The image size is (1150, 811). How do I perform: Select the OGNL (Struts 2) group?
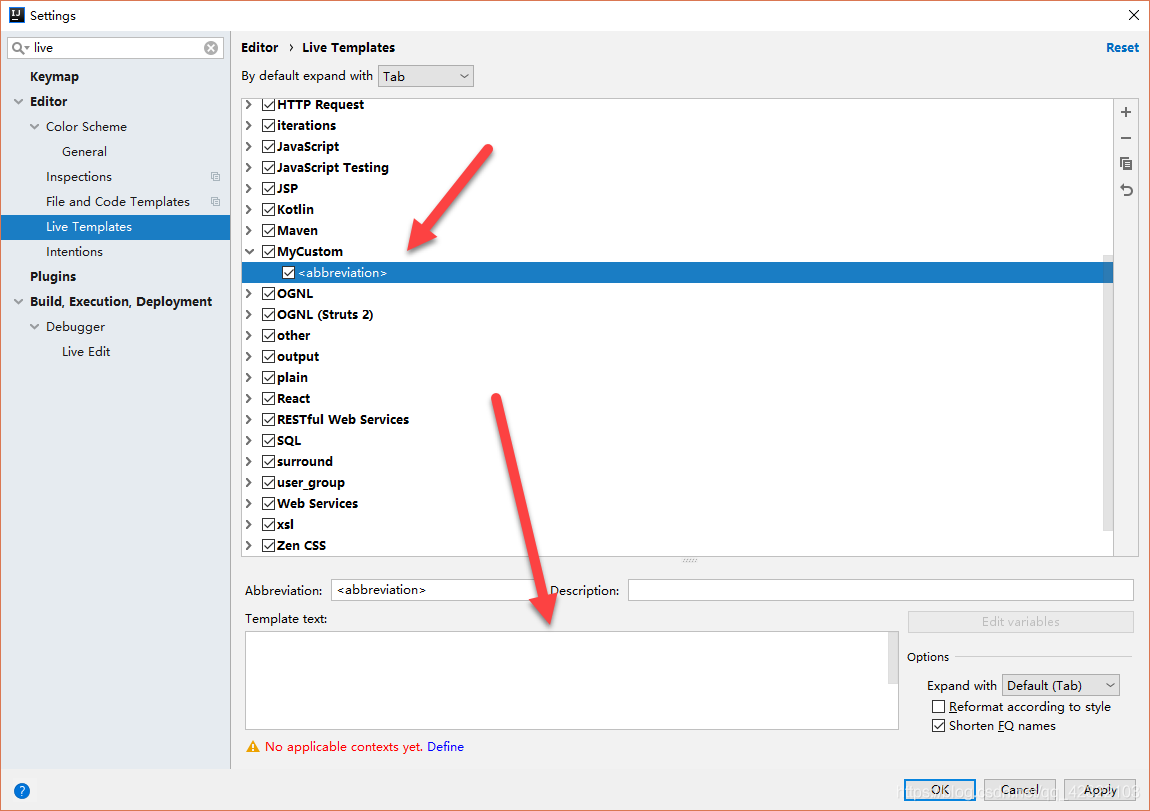[x=325, y=315]
